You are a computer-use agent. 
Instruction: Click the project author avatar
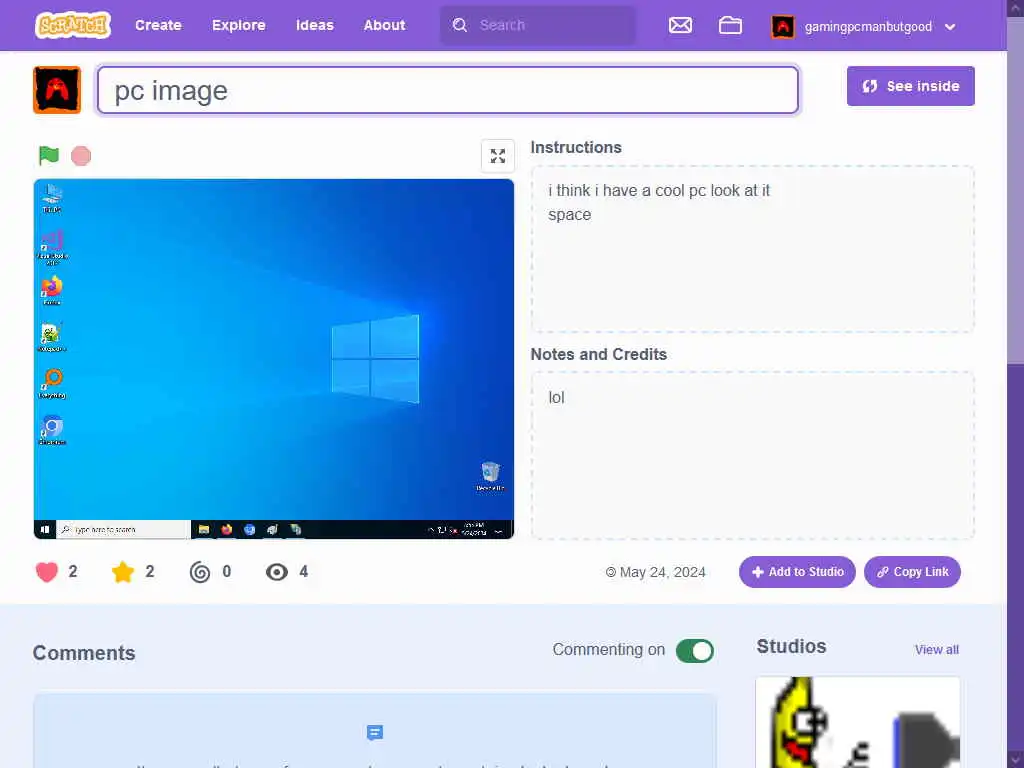(x=57, y=89)
